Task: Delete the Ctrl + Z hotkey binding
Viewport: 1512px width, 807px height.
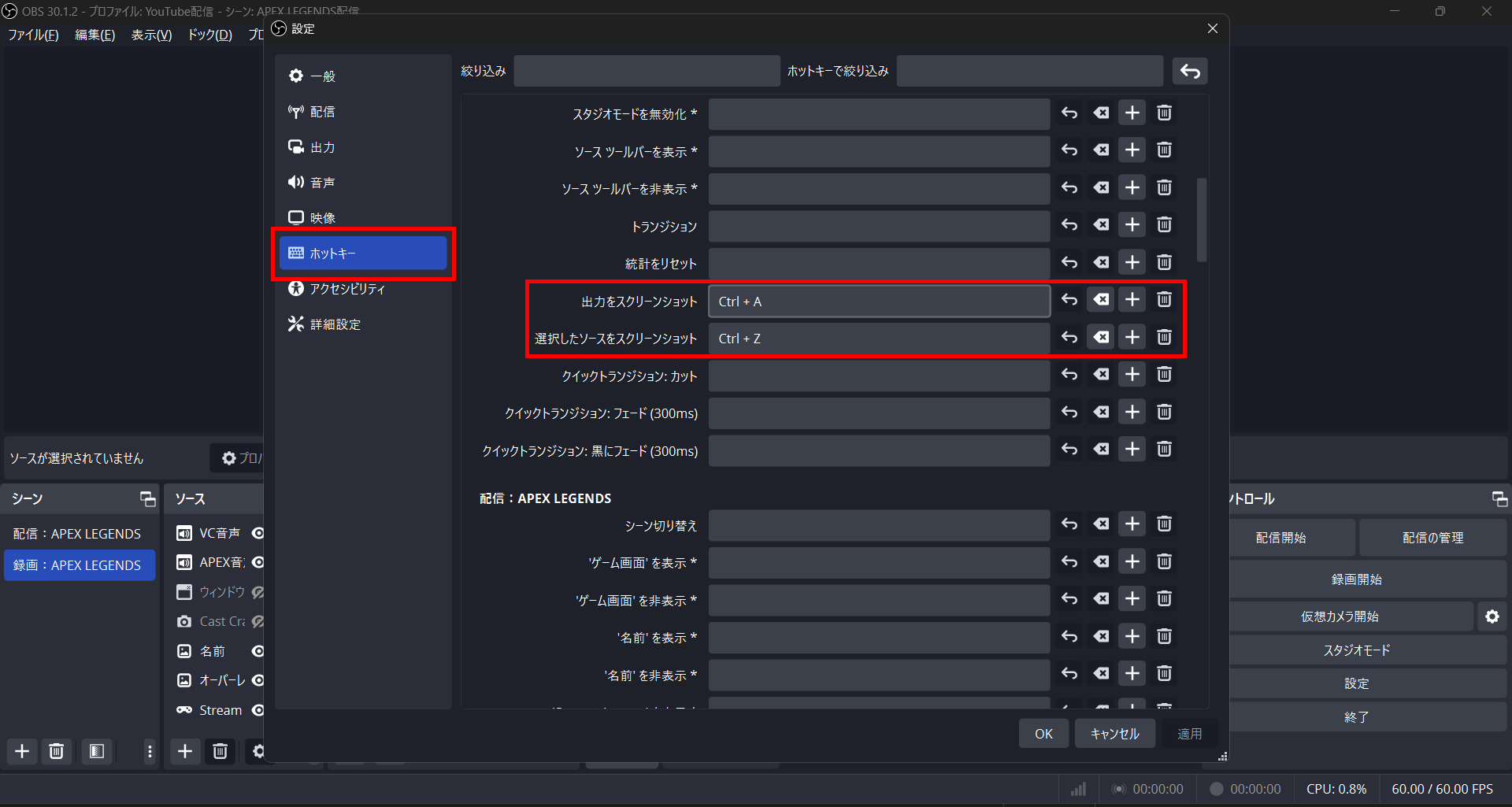Action: (x=1164, y=338)
